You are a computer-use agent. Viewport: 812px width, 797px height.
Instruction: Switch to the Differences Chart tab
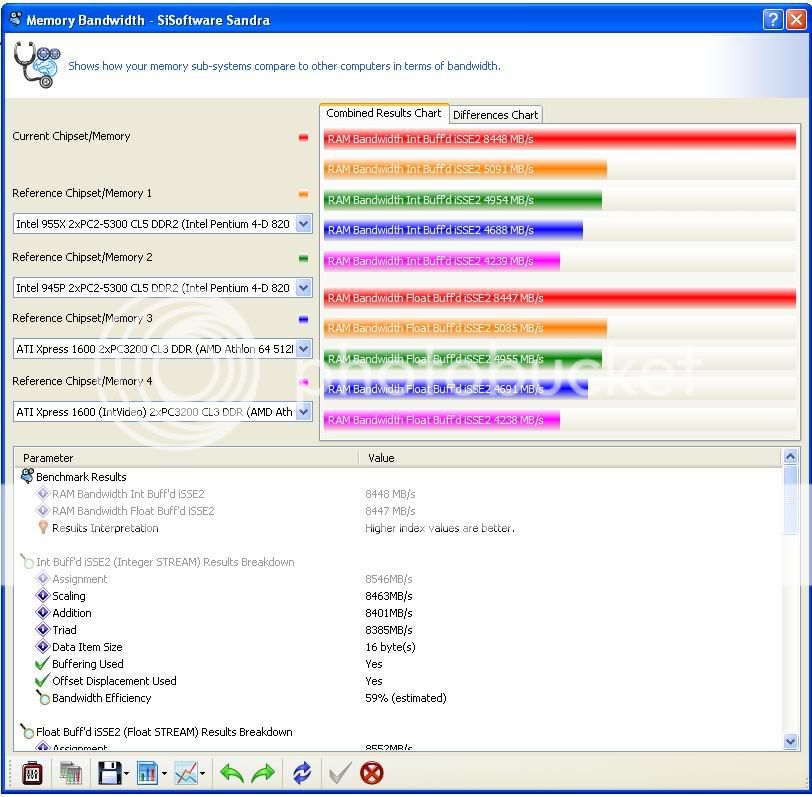pos(496,114)
